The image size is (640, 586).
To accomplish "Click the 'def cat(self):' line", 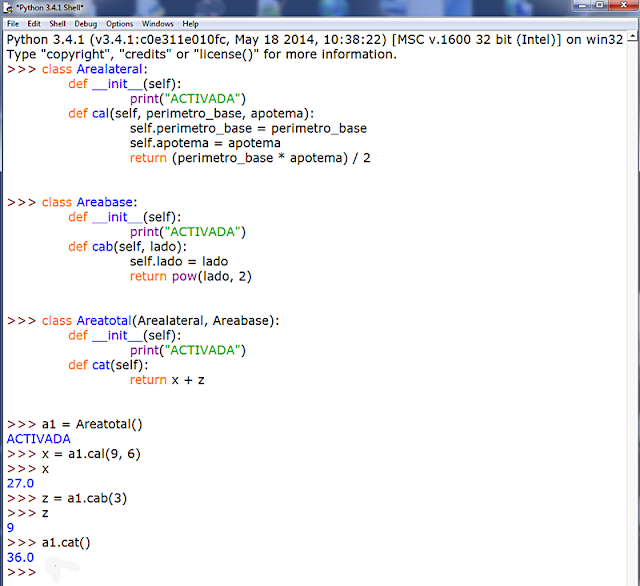I will [x=108, y=365].
